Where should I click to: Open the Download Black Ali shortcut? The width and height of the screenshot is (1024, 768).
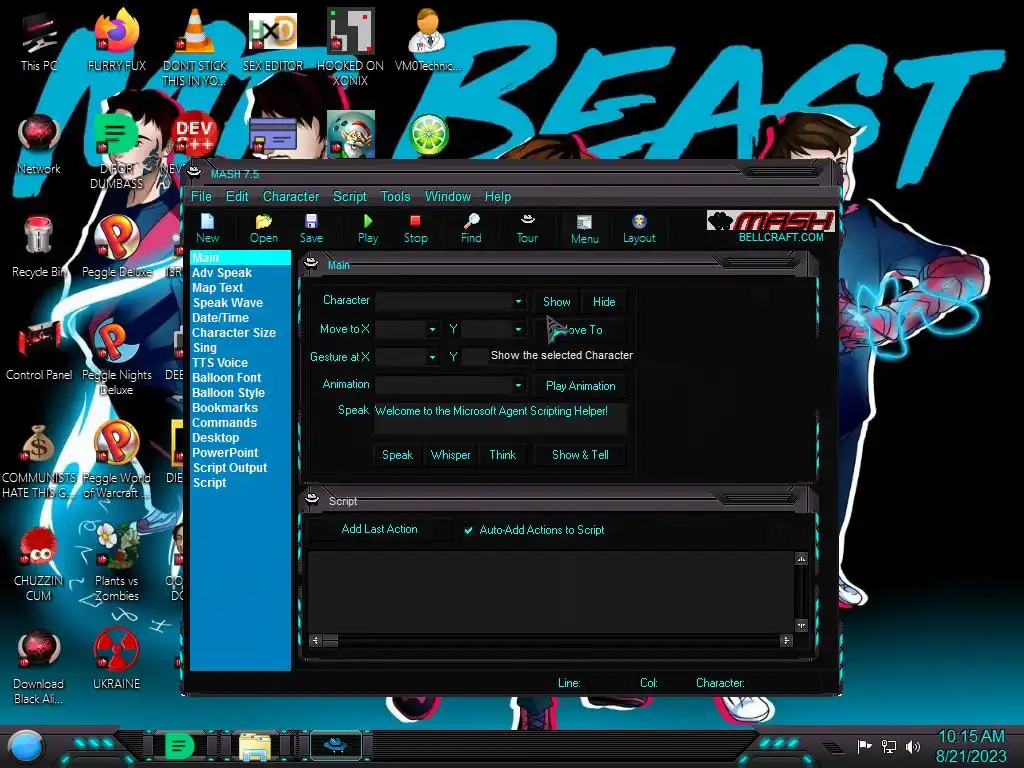(39, 667)
